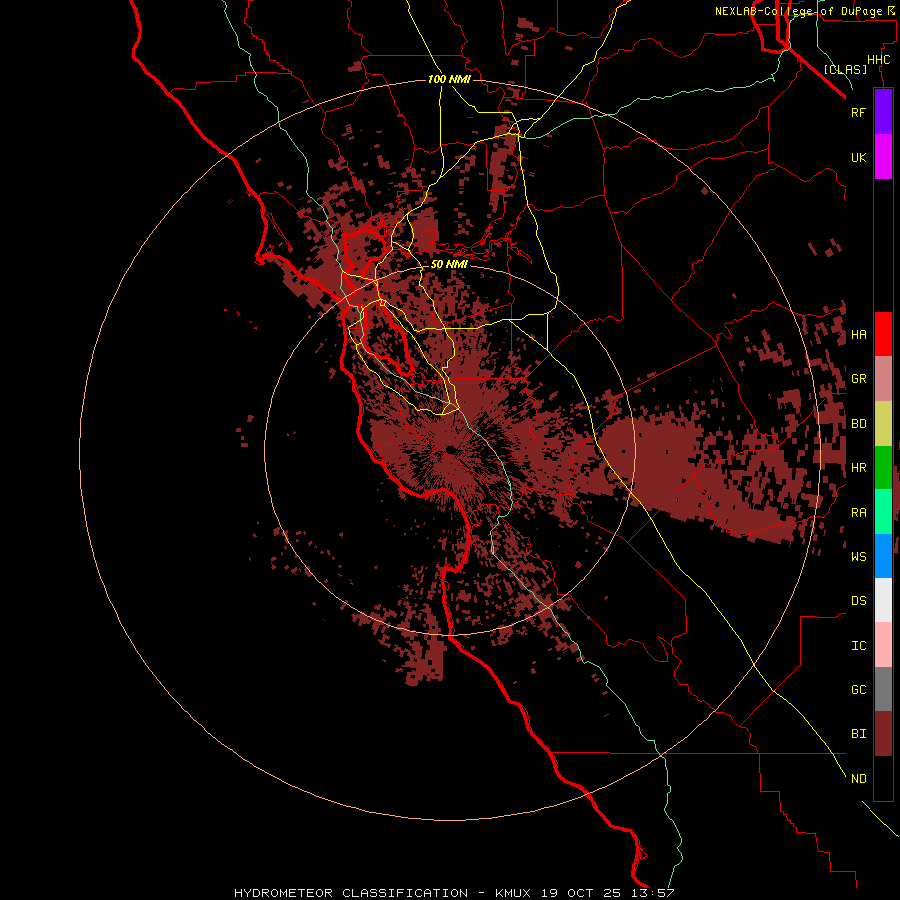Click the "UK" legend label
900x900 pixels.
click(859, 157)
